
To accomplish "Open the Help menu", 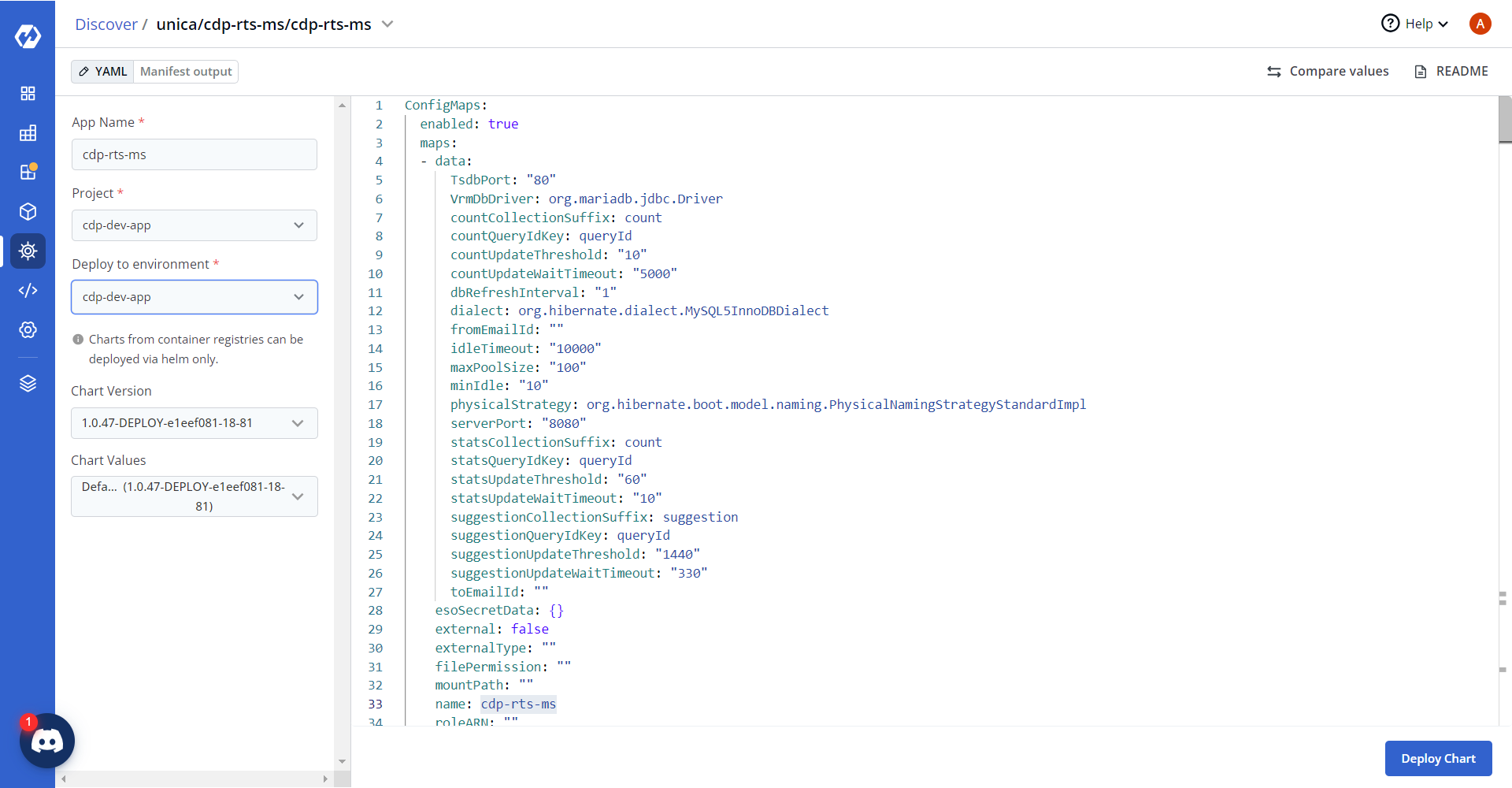I will coord(1415,24).
